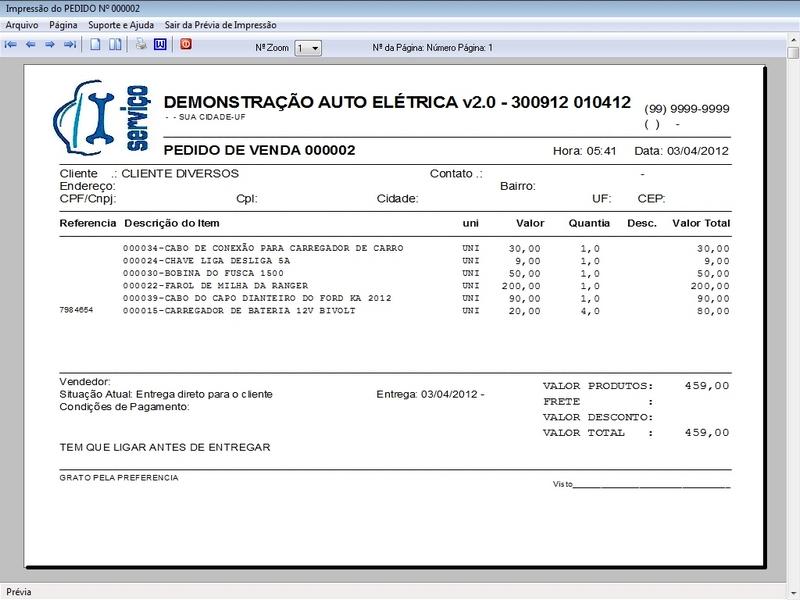The height and width of the screenshot is (600, 800).
Task: Open the Arquivo menu
Action: click(x=21, y=25)
